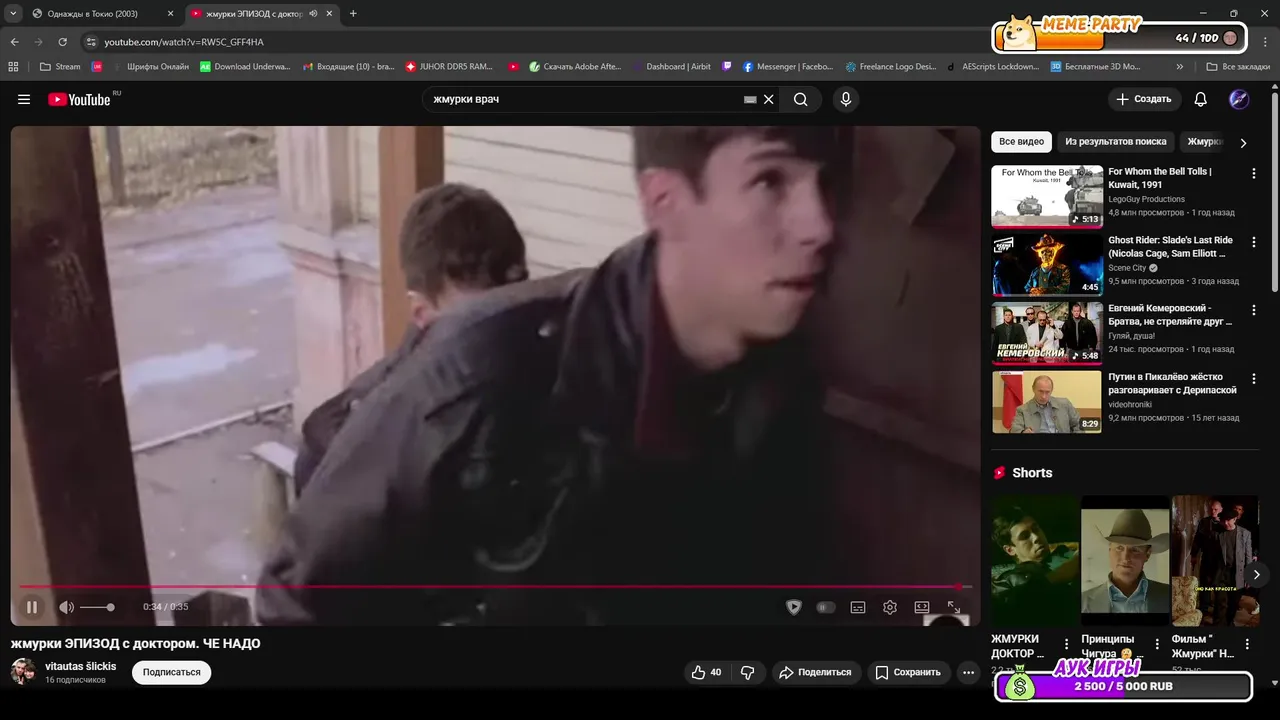The height and width of the screenshot is (720, 1280).
Task: Share the video via Поделиться
Action: tap(816, 672)
